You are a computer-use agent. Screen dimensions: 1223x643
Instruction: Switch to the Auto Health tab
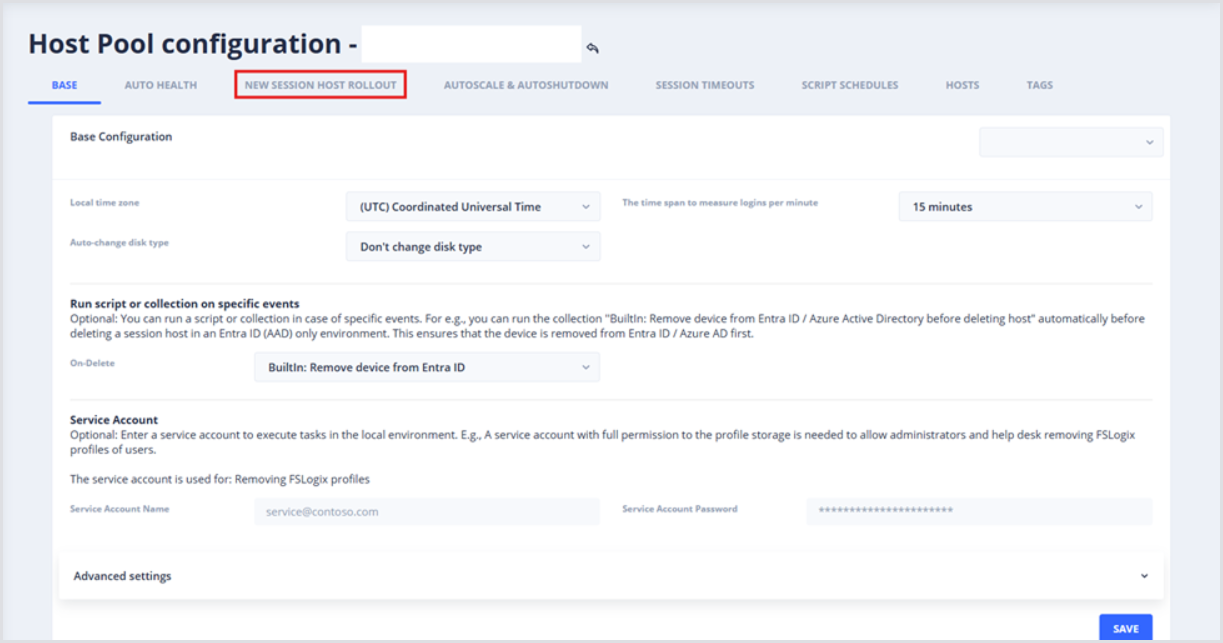(x=160, y=85)
